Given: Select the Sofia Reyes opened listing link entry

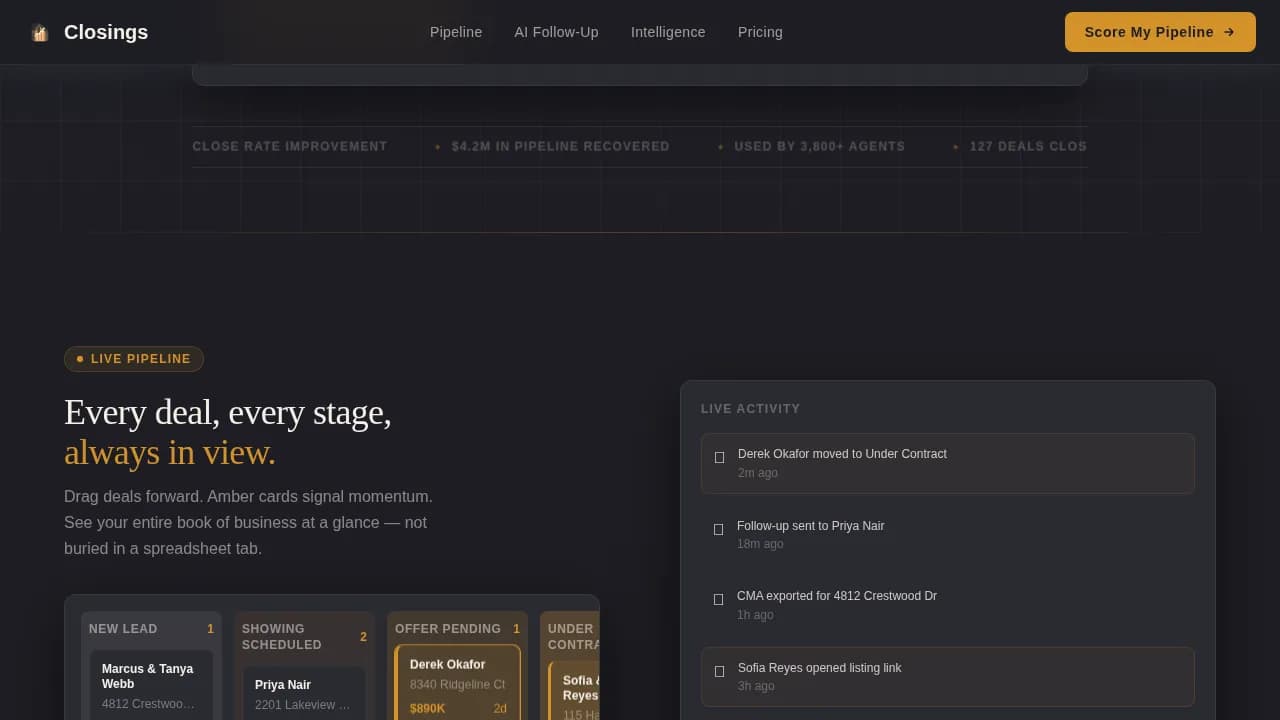Looking at the screenshot, I should (947, 676).
